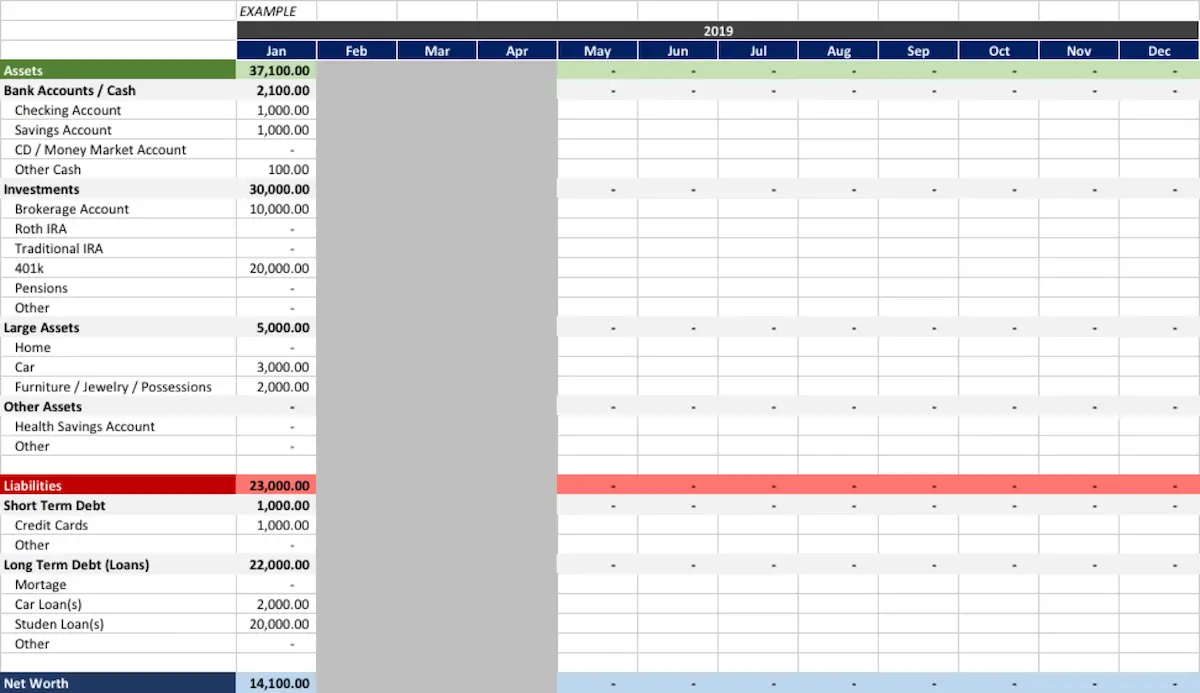
Task: Select the Feb column header
Action: (357, 51)
